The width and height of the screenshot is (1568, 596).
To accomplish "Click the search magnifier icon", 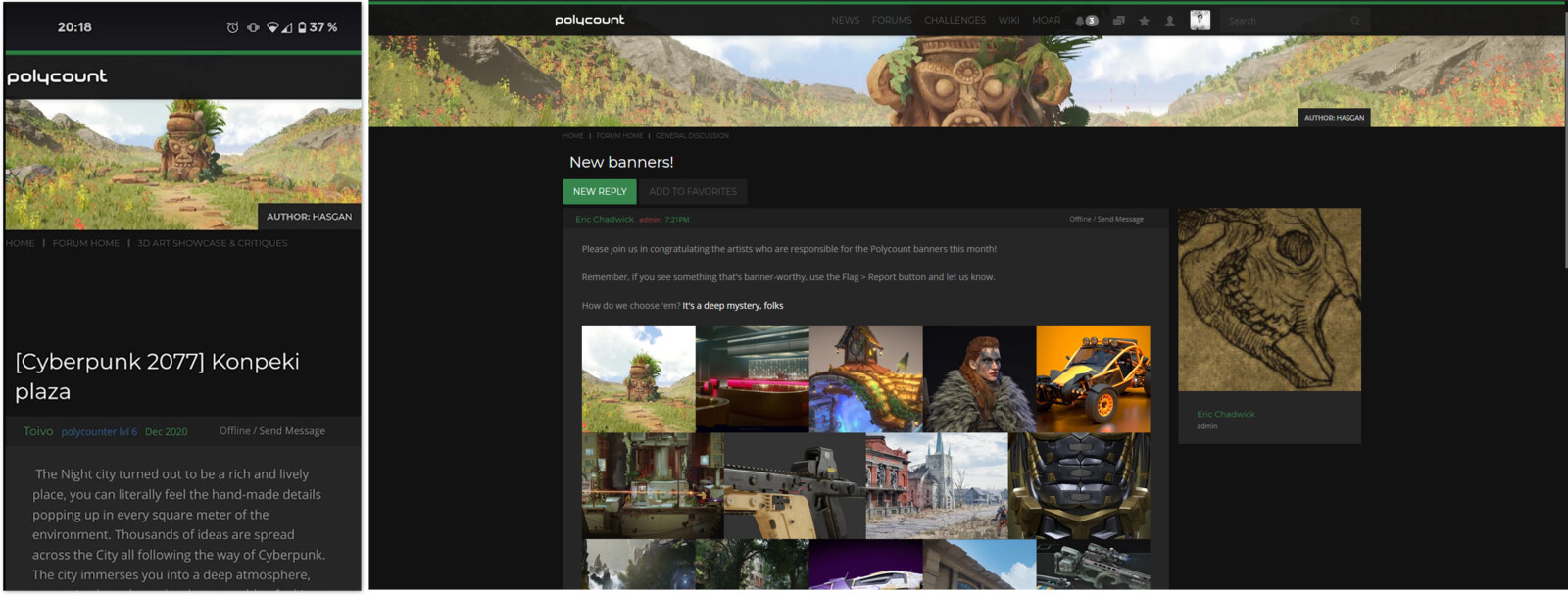I will pyautogui.click(x=1355, y=21).
